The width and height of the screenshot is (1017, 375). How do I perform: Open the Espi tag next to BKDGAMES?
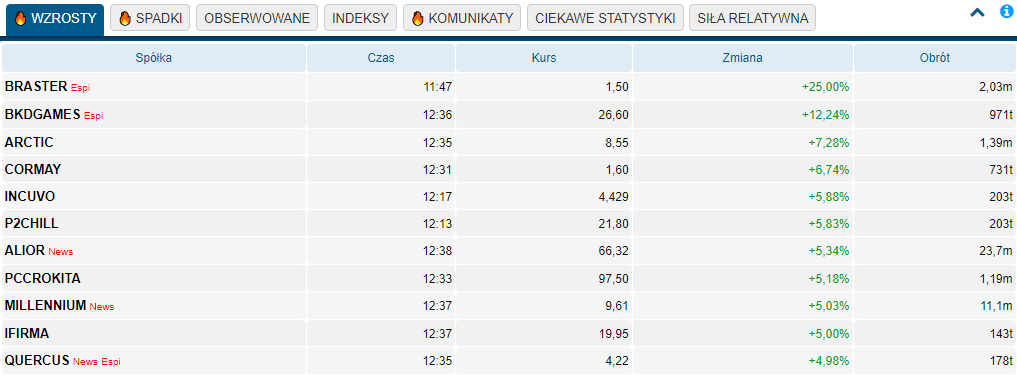93,115
